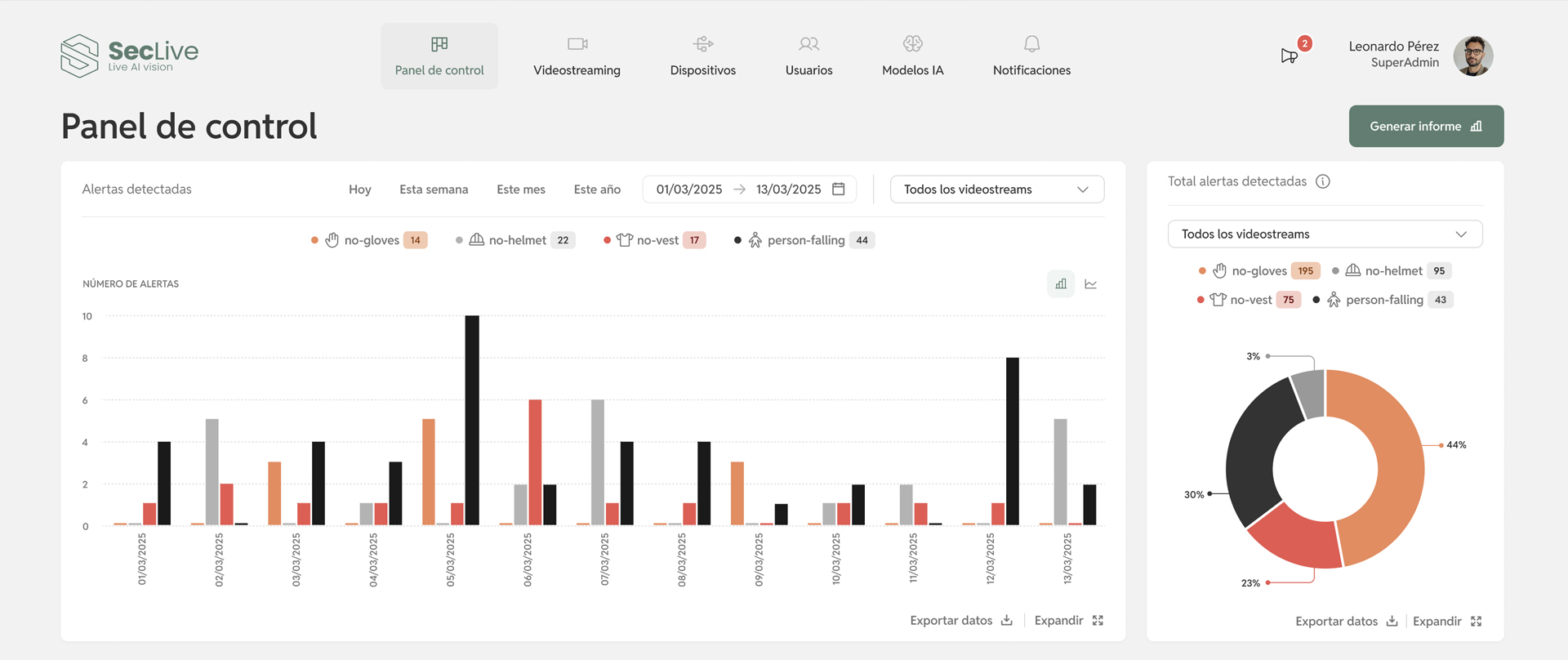Open the announcements megaphone icon
Screen dimensions: 1568x660
tap(1290, 56)
